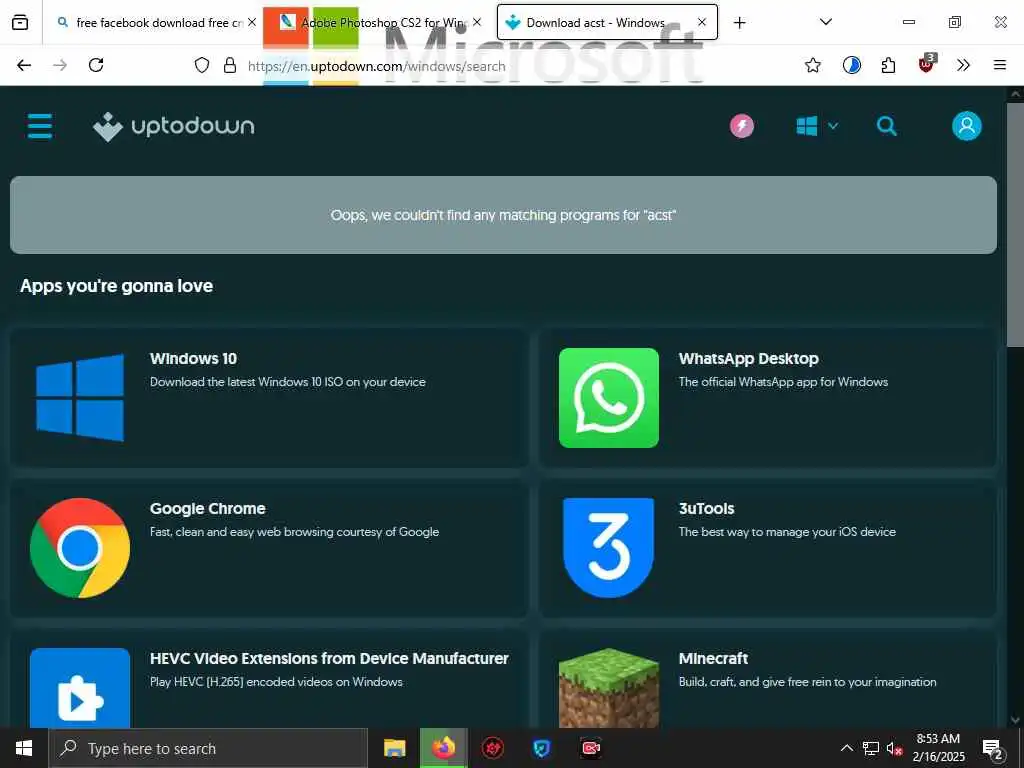
Task: Click the scrollbar down arrow
Action: [1016, 720]
